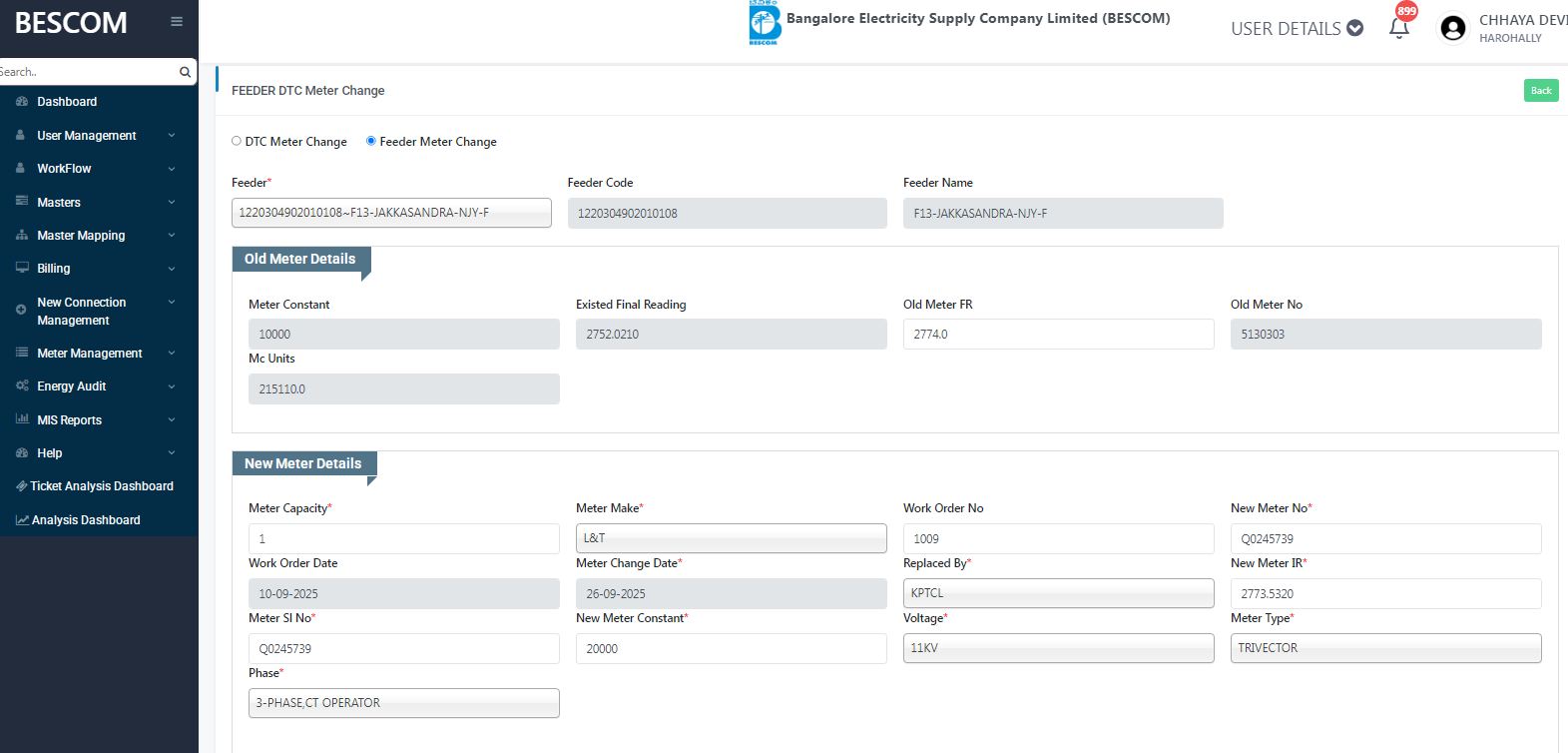Open the notifications bell icon

pos(1399,28)
